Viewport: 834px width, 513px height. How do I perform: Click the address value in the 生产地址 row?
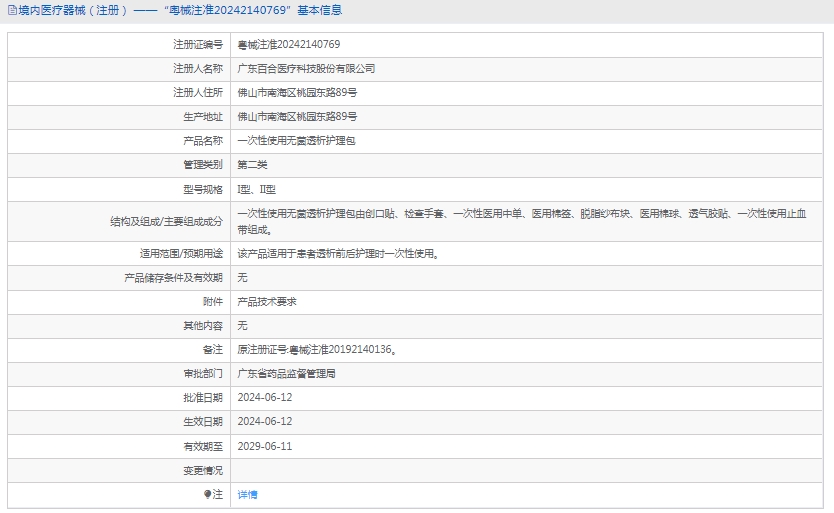[297, 117]
